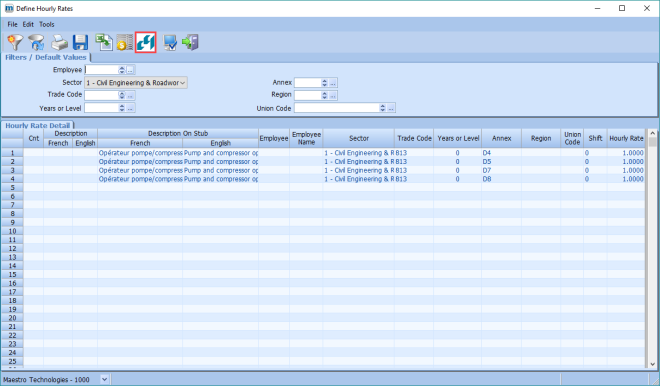Open the company dropdown in status bar
Screen dimensions: 660x386
click(104, 379)
